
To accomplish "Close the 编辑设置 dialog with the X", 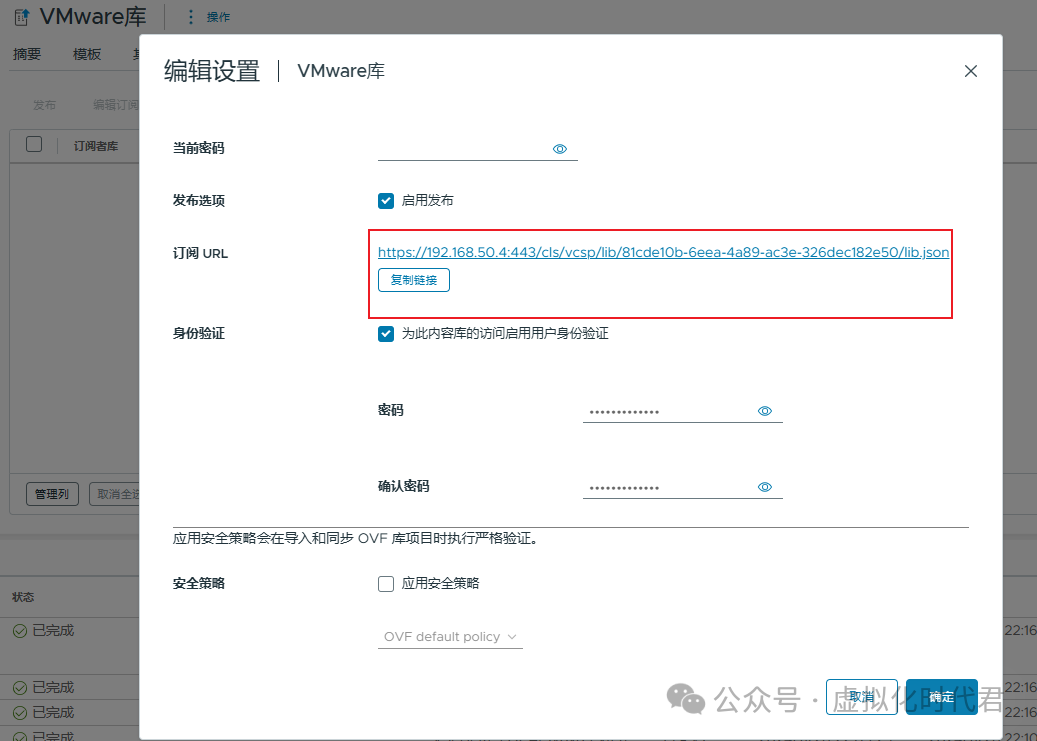I will tap(970, 71).
